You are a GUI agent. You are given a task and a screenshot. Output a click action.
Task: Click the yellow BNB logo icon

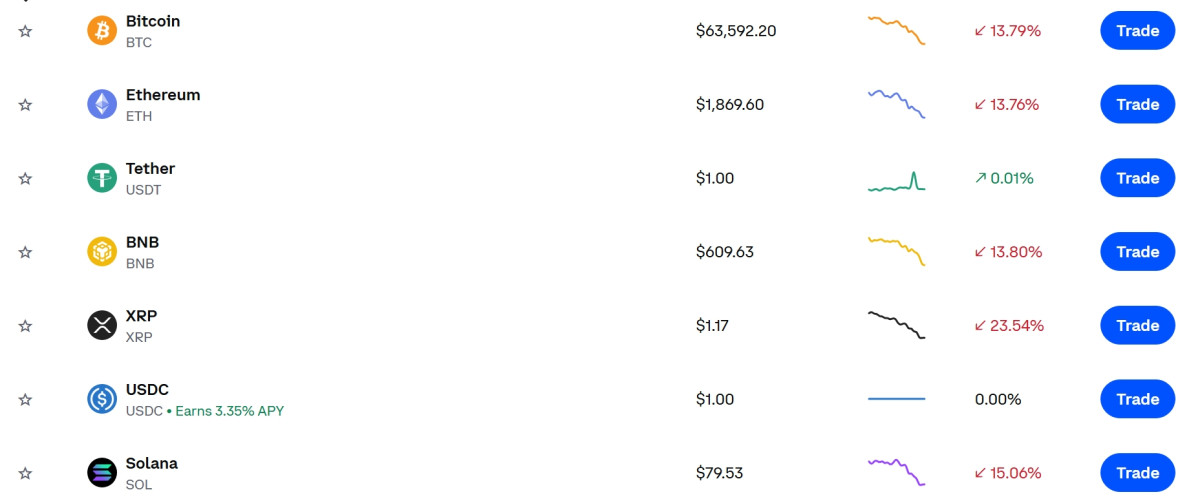coord(102,252)
